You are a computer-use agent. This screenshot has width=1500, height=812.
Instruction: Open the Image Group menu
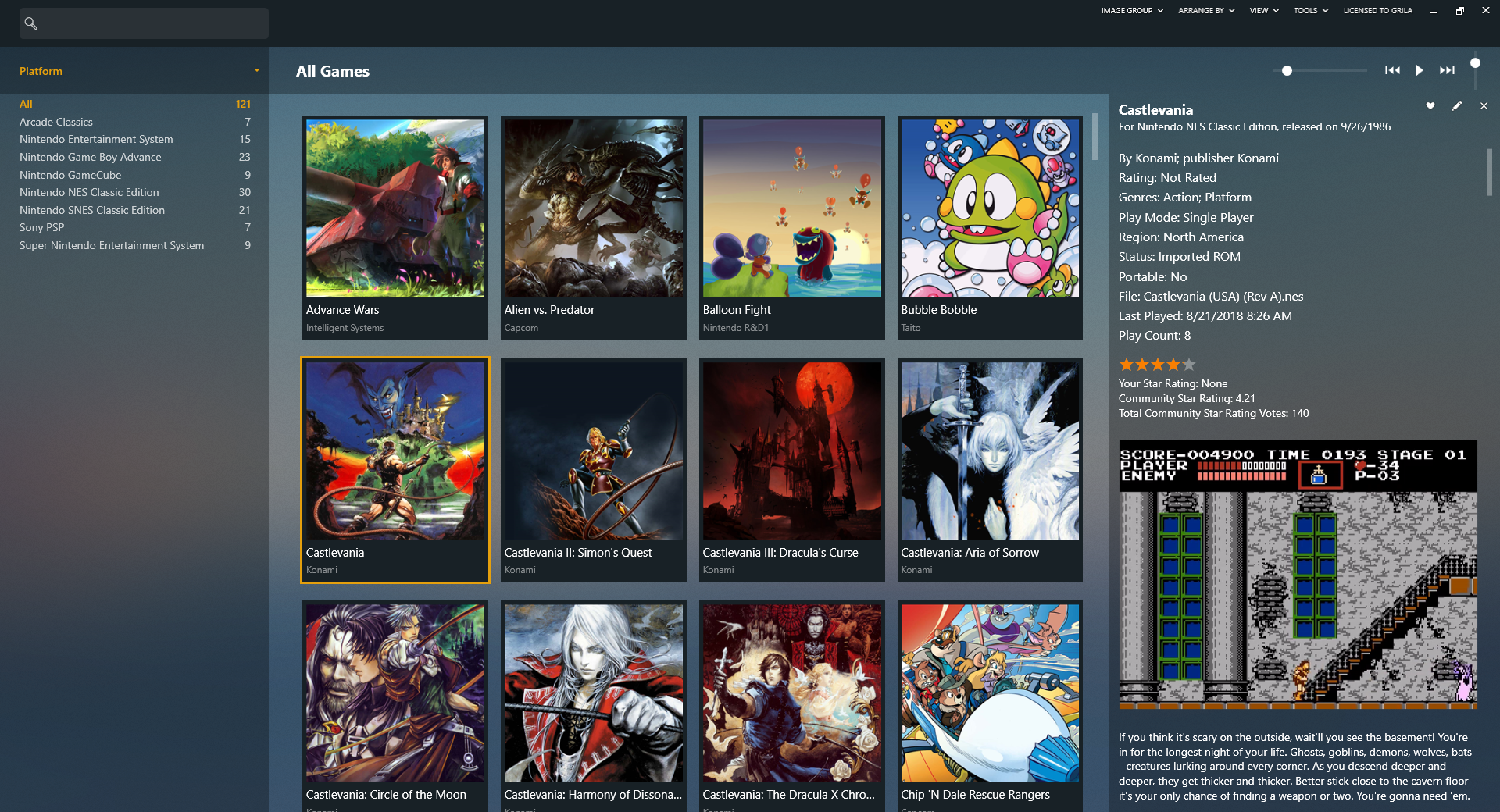tap(1132, 11)
